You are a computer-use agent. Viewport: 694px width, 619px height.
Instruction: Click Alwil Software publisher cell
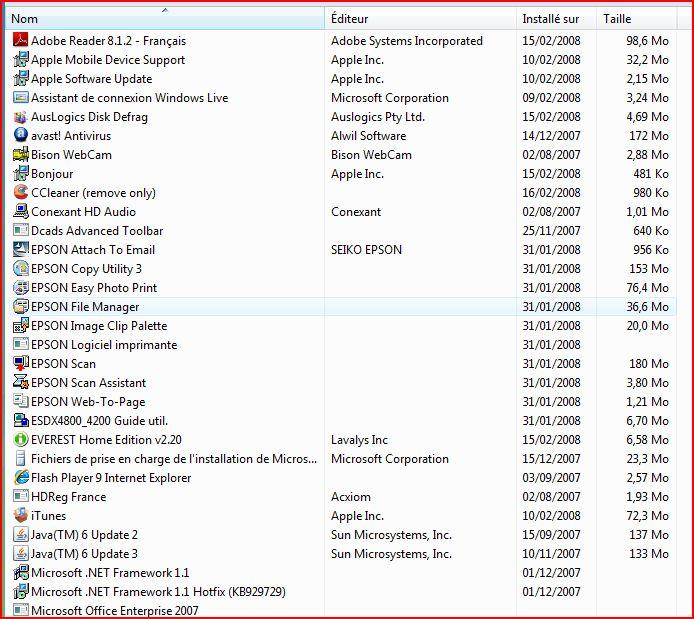[x=368, y=136]
